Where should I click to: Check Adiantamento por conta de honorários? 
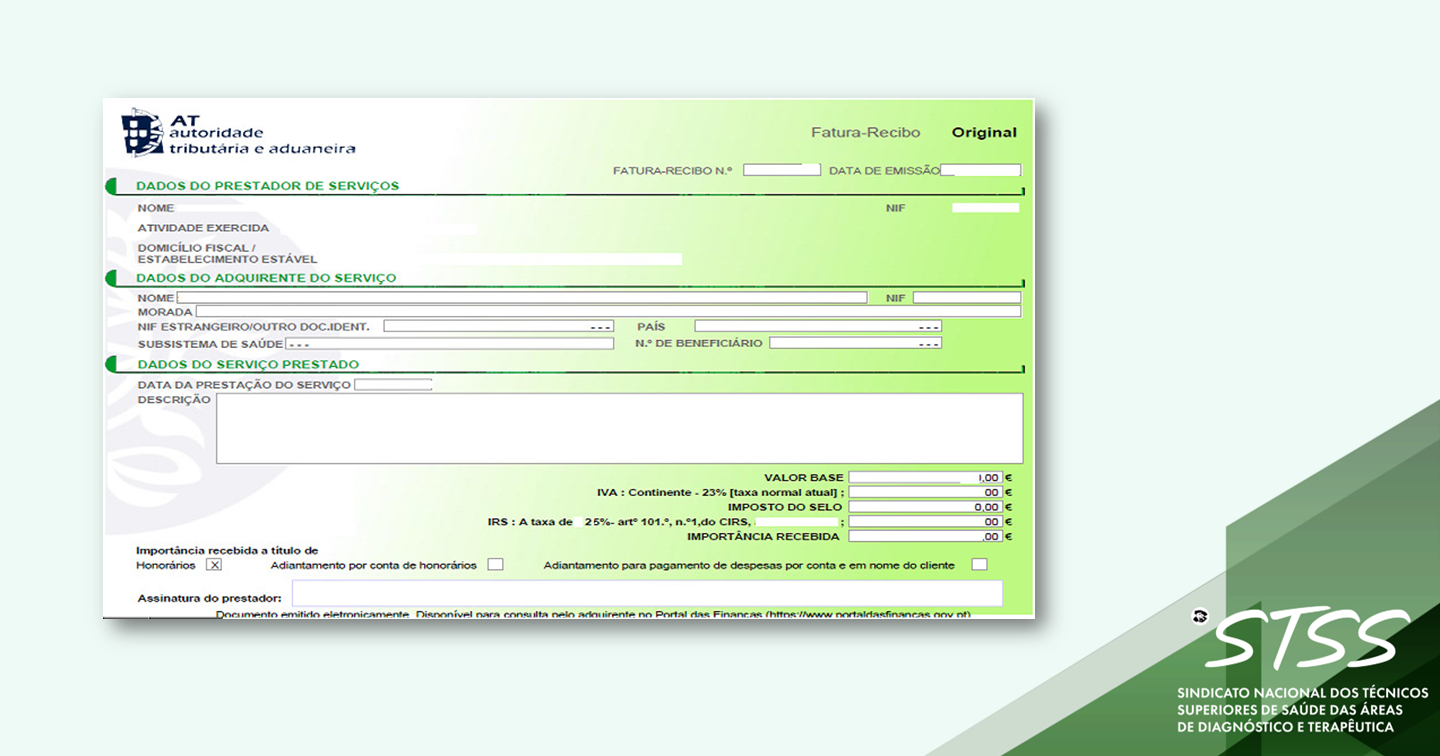click(495, 563)
